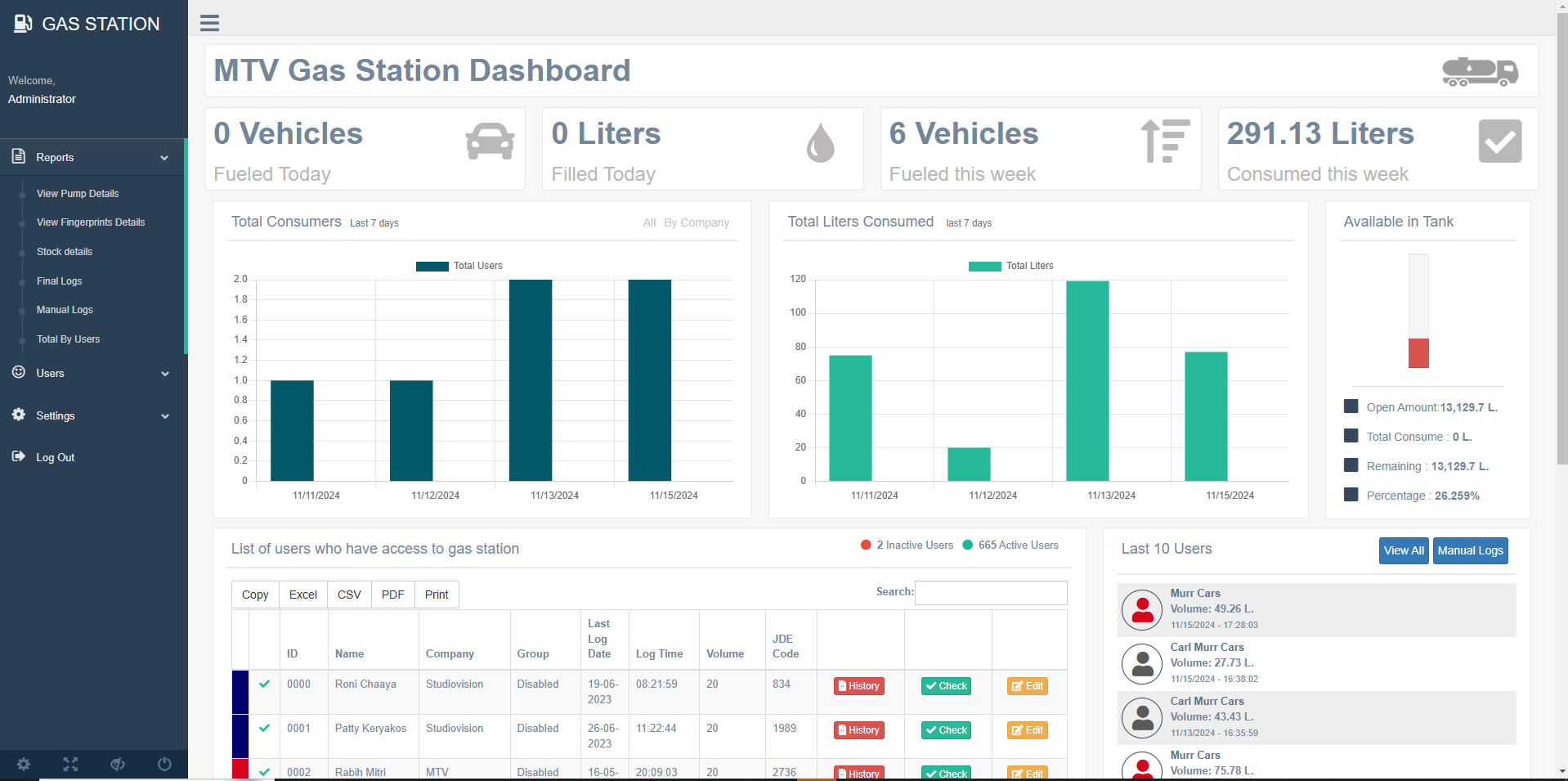This screenshot has height=781, width=1568.
Task: Click the Search input field
Action: coord(990,593)
